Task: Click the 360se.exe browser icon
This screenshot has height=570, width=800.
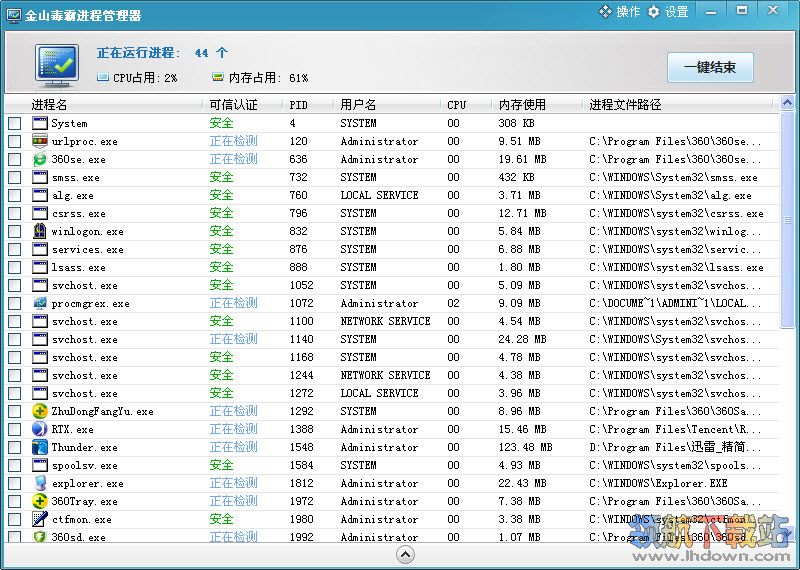Action: [39, 159]
